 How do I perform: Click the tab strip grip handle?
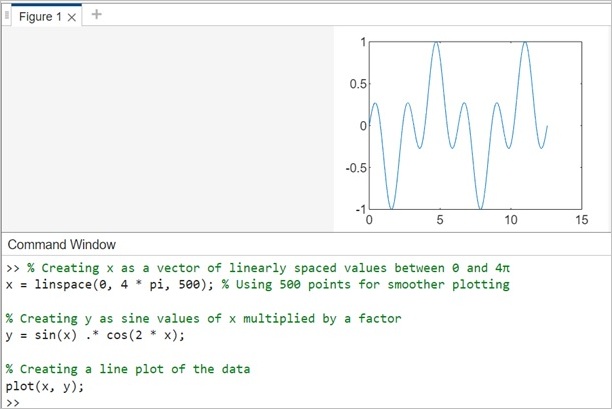point(8,15)
